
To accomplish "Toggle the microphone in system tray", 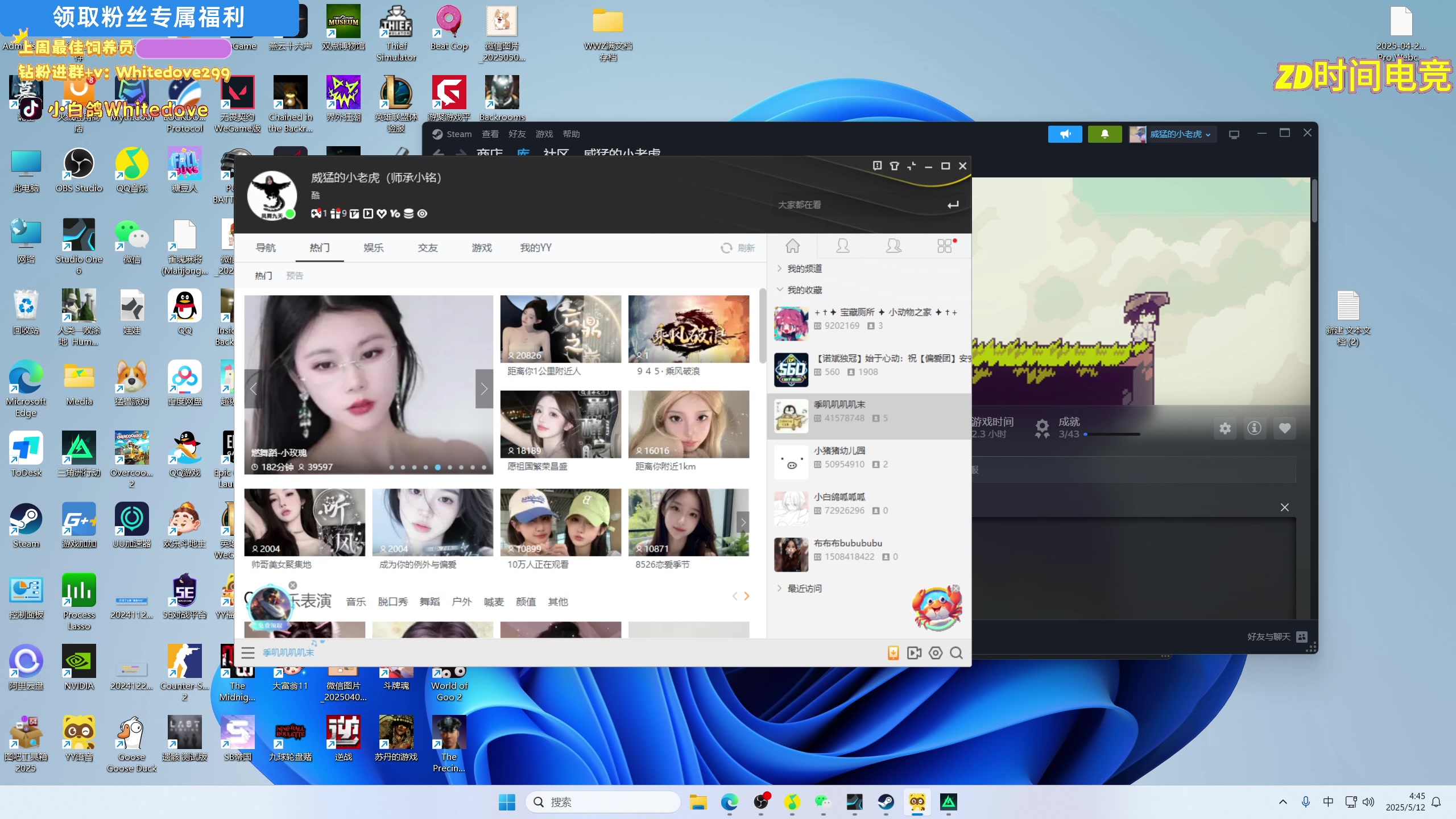I will pos(1305,802).
